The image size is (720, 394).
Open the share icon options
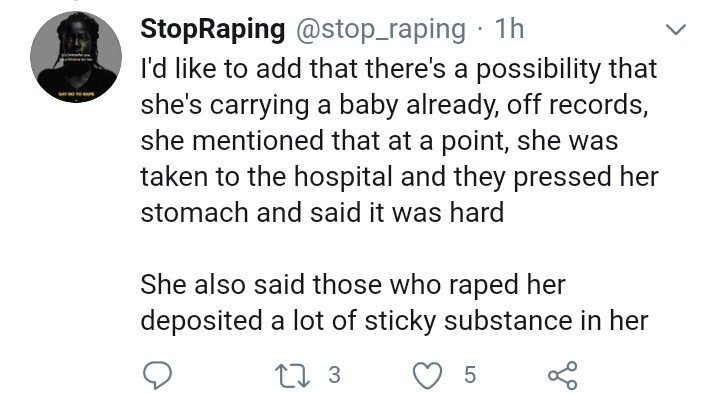(562, 375)
